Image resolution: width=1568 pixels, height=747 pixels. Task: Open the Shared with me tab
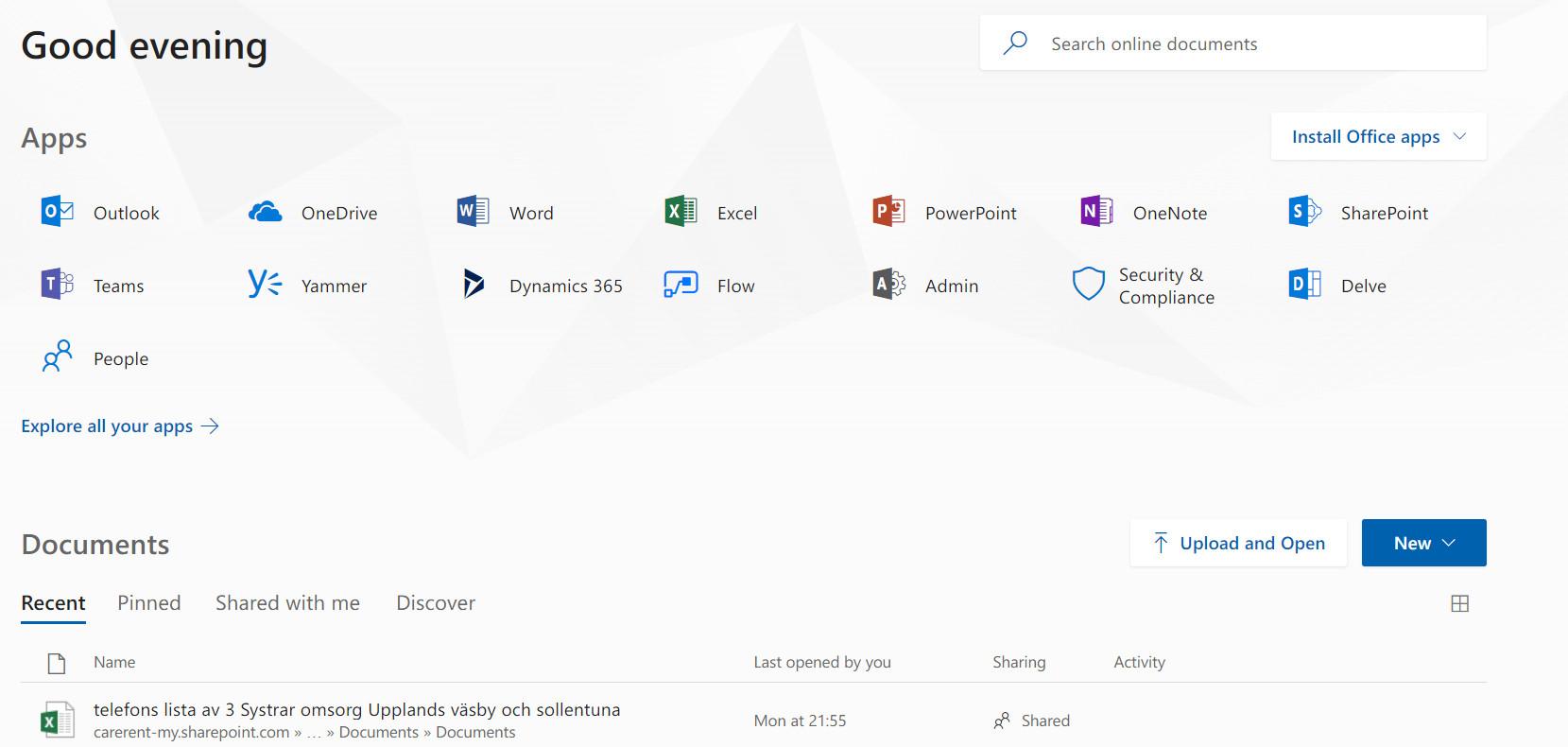(287, 603)
